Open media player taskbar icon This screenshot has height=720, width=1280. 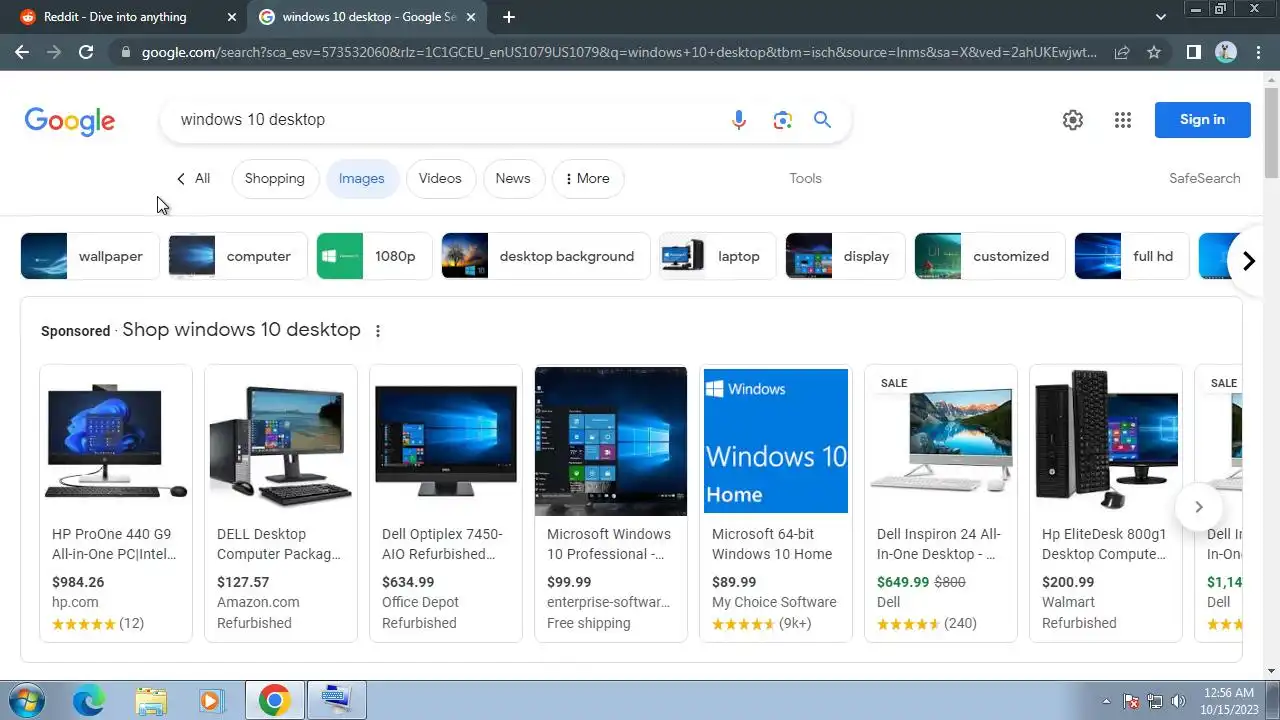[x=211, y=700]
